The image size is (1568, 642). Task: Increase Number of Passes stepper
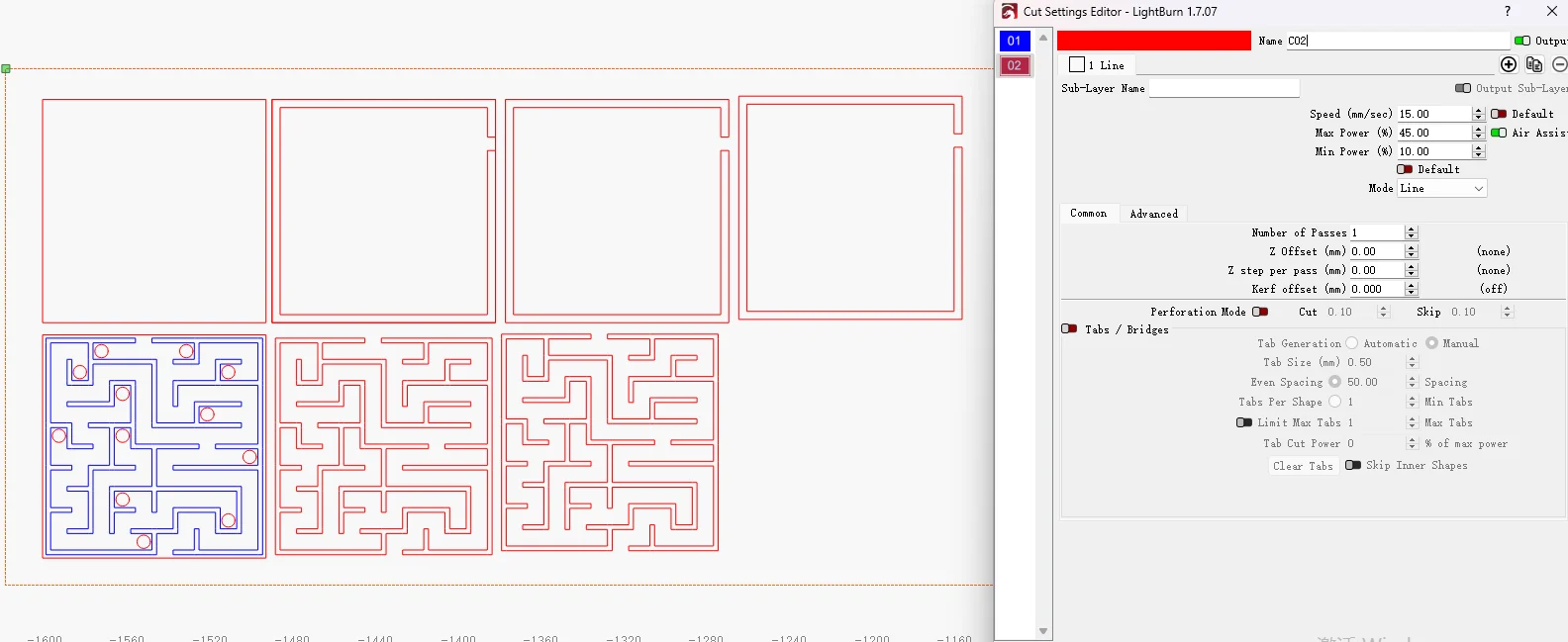pos(1412,229)
